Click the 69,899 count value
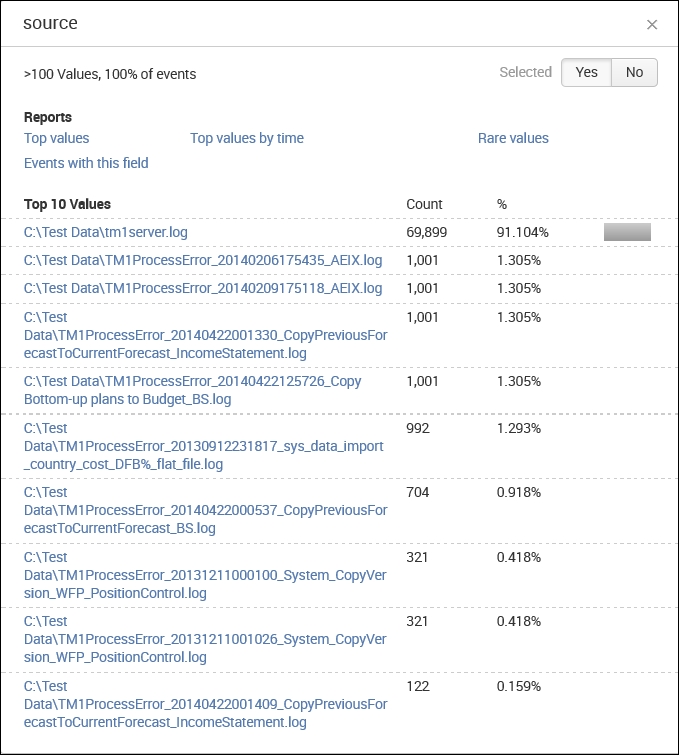679x755 pixels. tap(426, 232)
